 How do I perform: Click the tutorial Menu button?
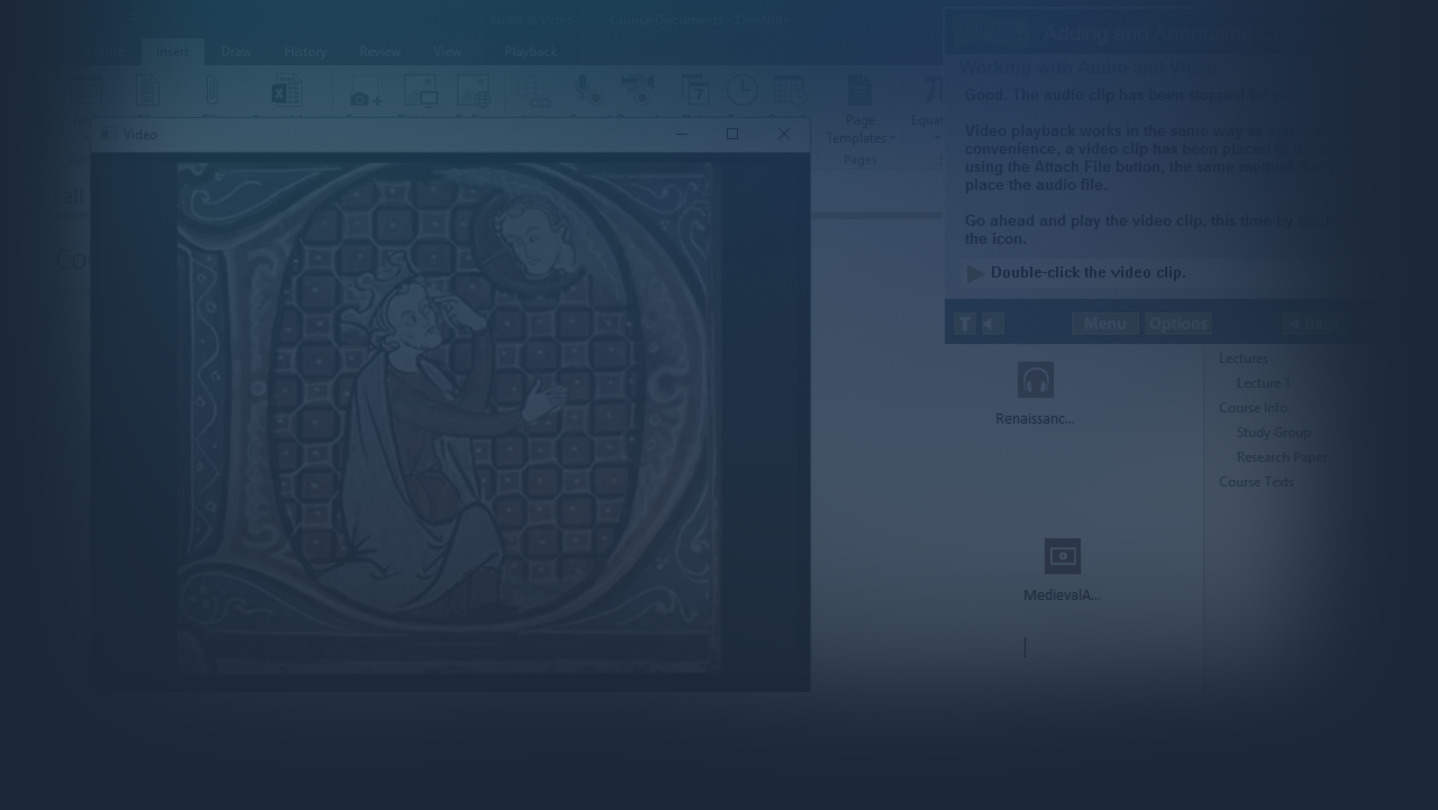(1105, 323)
